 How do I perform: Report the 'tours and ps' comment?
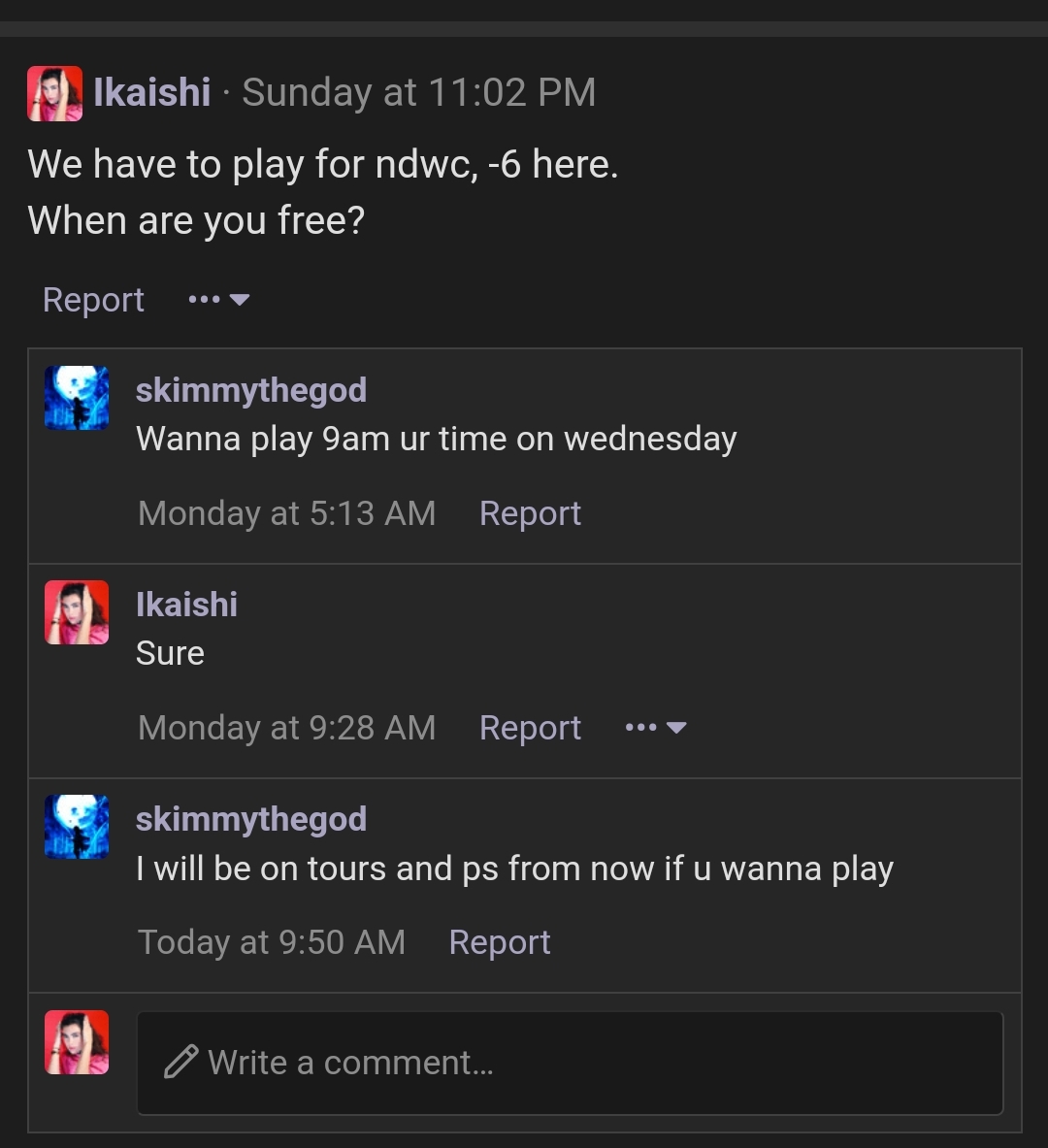point(500,942)
